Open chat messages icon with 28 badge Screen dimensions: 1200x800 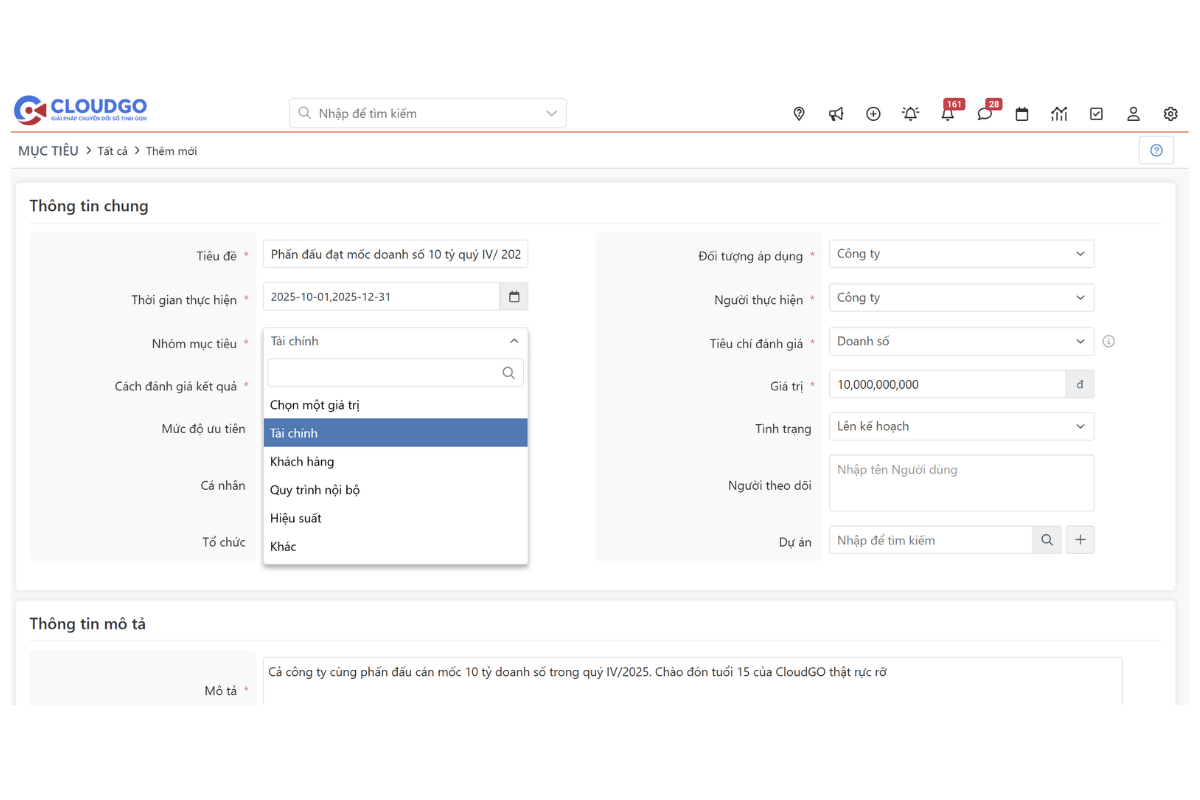pos(985,114)
